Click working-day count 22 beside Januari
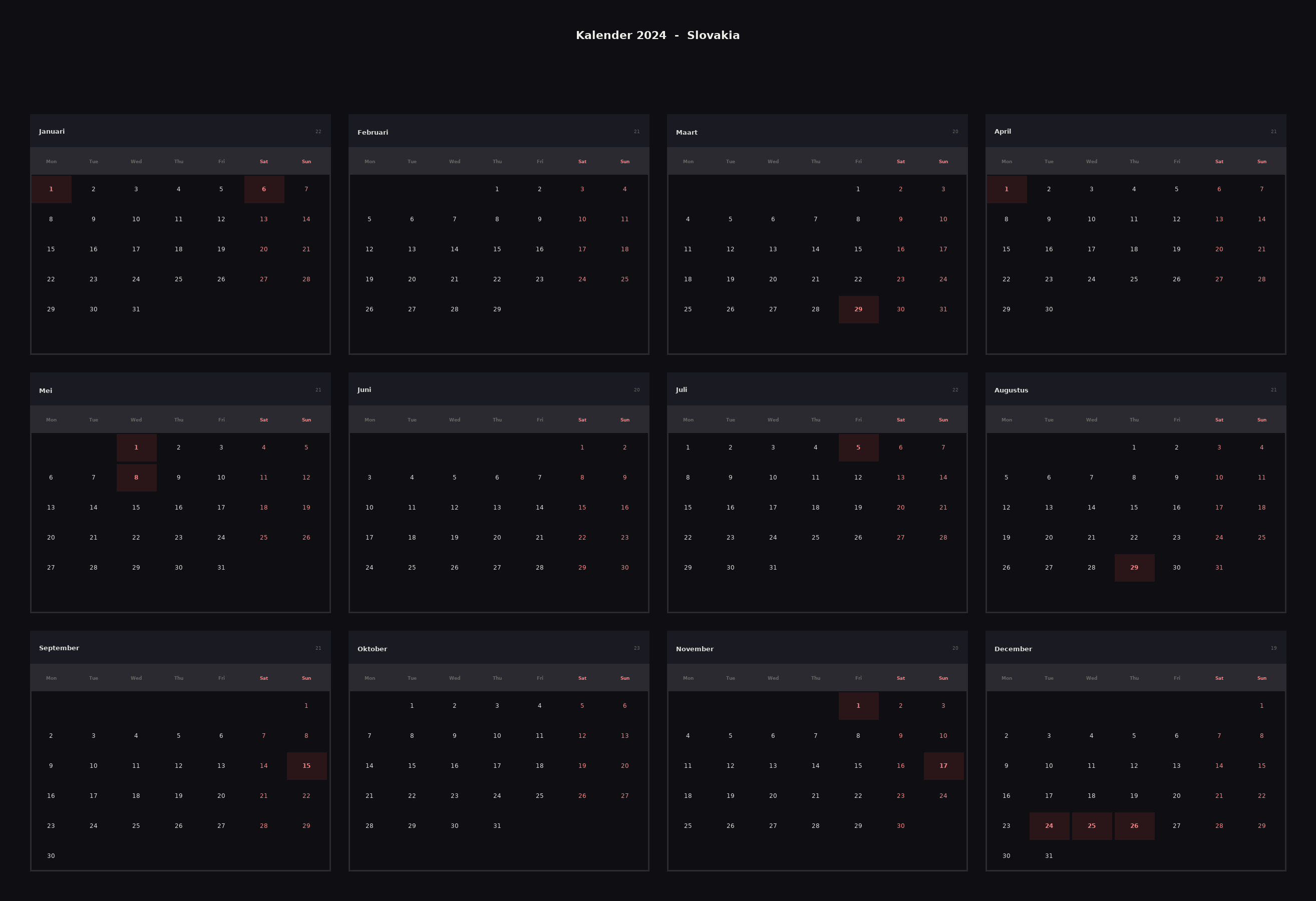Image resolution: width=1316 pixels, height=901 pixels. (x=318, y=132)
